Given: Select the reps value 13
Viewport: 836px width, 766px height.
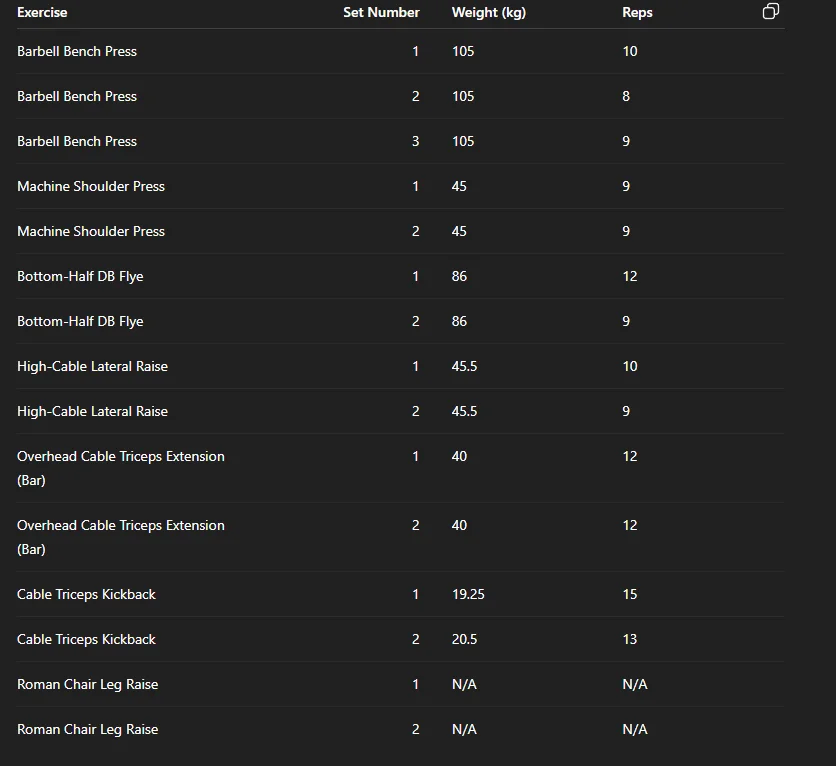Looking at the screenshot, I should point(630,639).
